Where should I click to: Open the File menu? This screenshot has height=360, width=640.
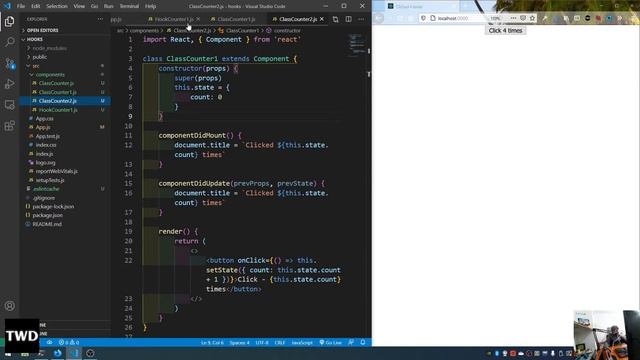pos(21,6)
